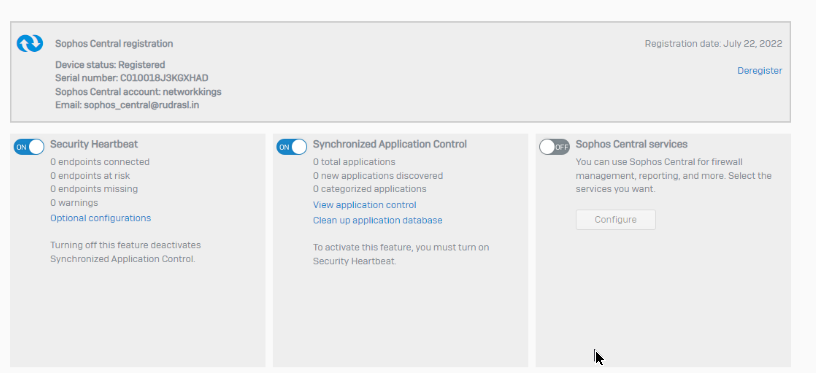Click the Device status: Registered text

pos(110,65)
